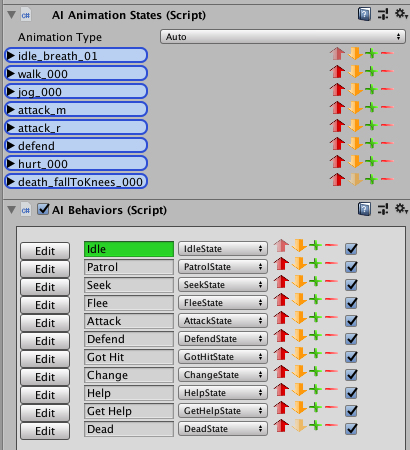Collapse the AI Animation States component
Image resolution: width=410 pixels, height=450 pixels.
(11, 15)
